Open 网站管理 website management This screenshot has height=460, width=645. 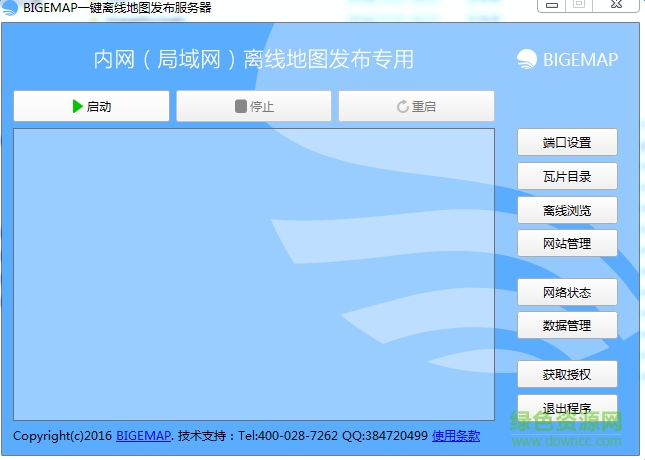(567, 243)
